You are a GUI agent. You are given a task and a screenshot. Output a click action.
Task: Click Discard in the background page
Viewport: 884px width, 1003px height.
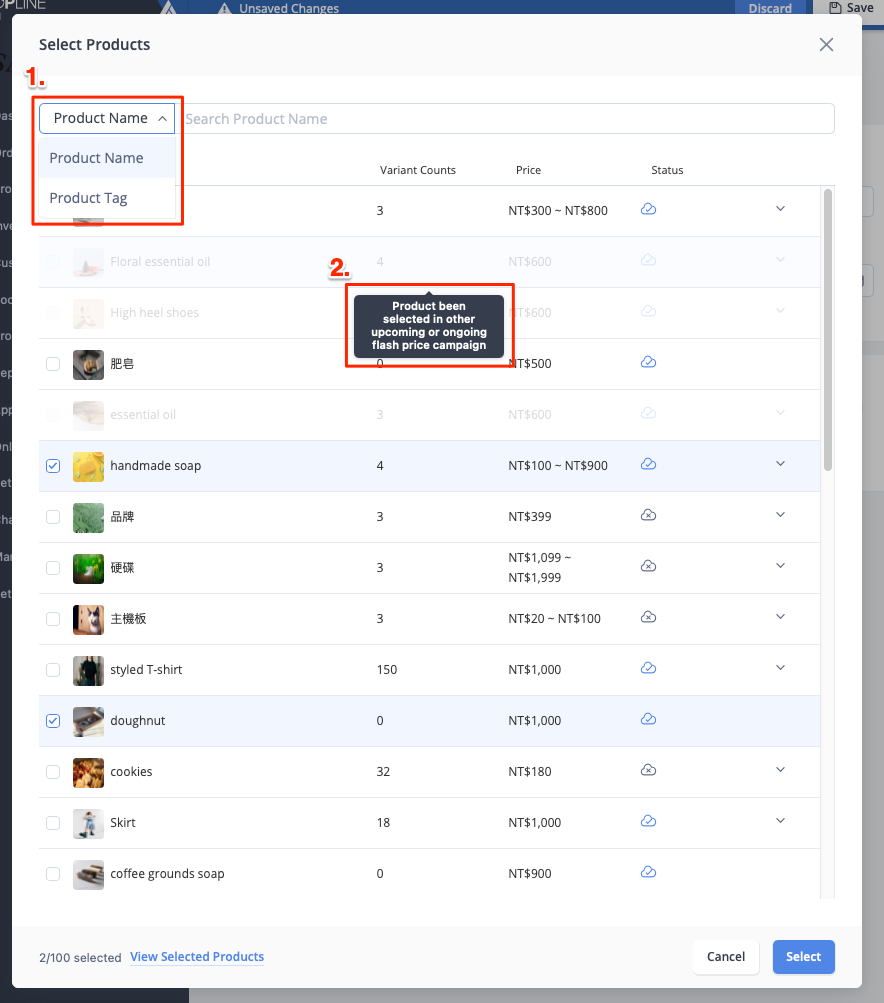click(770, 8)
